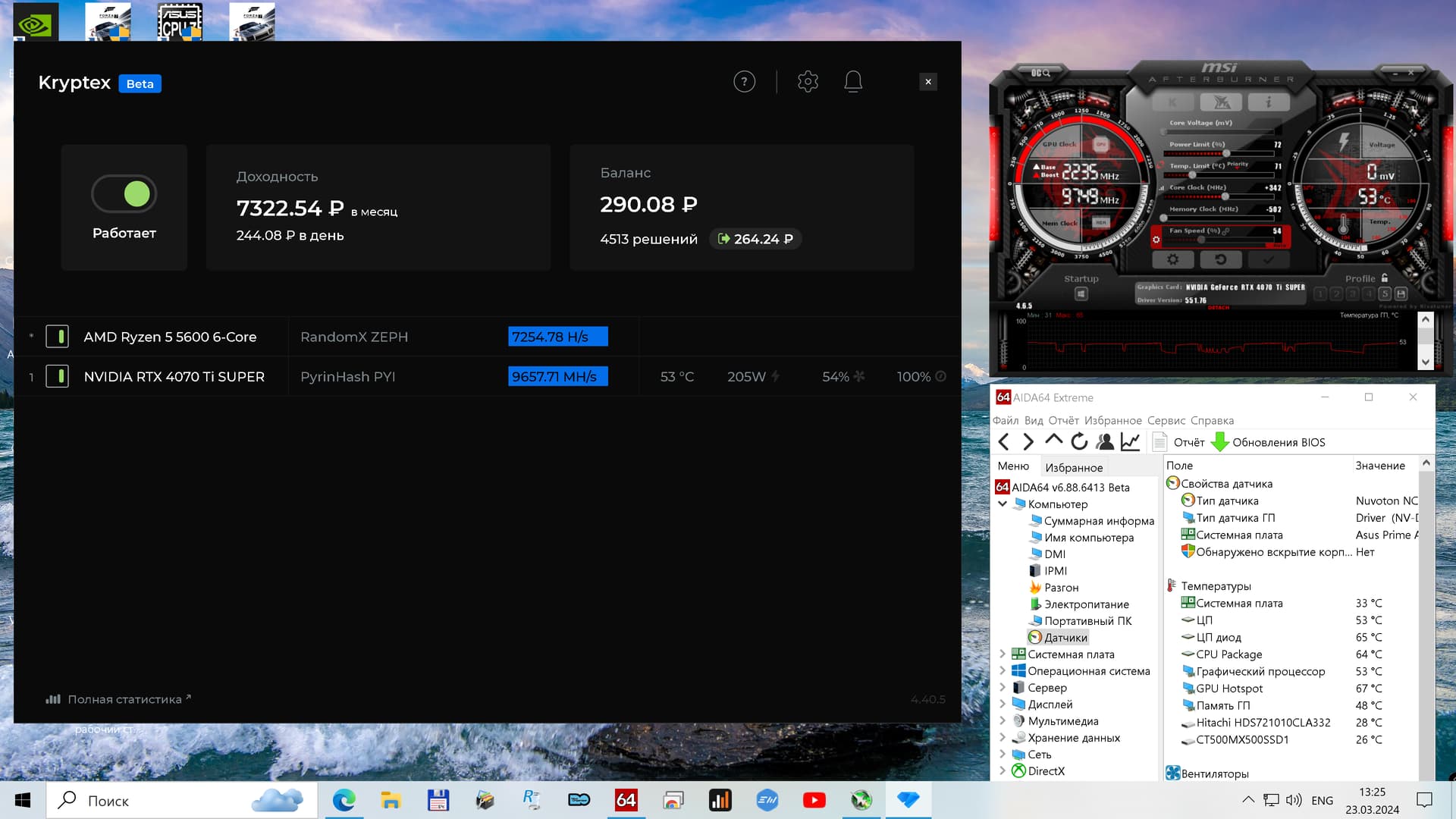The image size is (1456, 819).
Task: Select Разгон item in AIDA64 tree
Action: coord(1054,588)
